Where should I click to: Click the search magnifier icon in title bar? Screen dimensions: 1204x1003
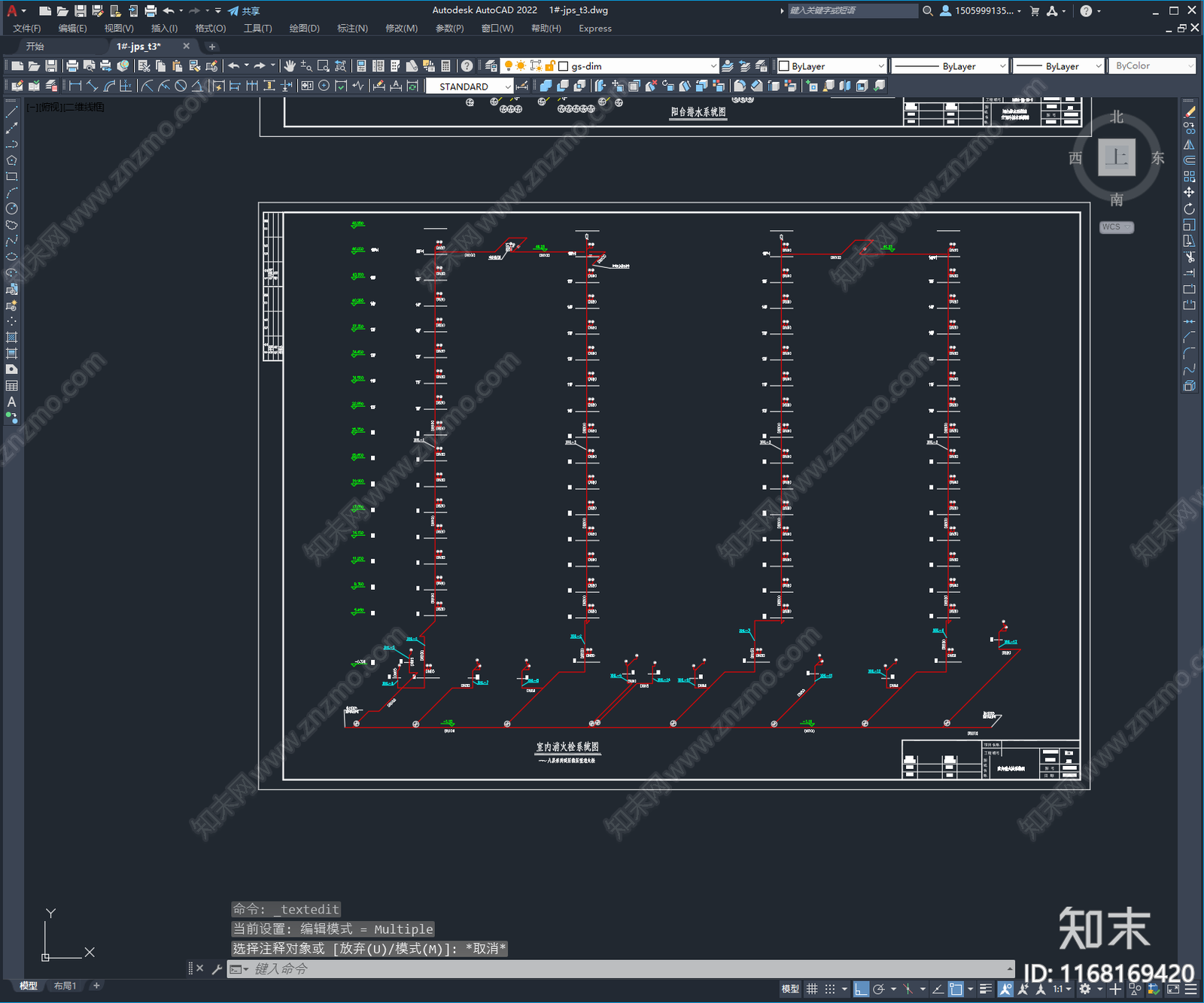pyautogui.click(x=928, y=11)
